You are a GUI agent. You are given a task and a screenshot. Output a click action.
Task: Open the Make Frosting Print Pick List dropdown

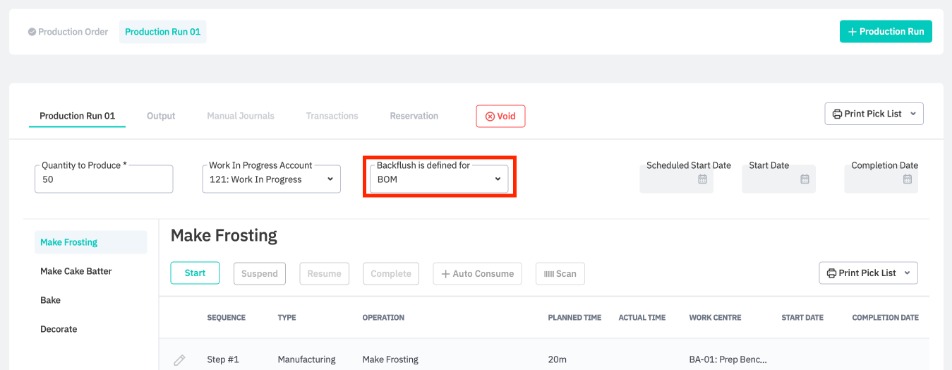868,273
